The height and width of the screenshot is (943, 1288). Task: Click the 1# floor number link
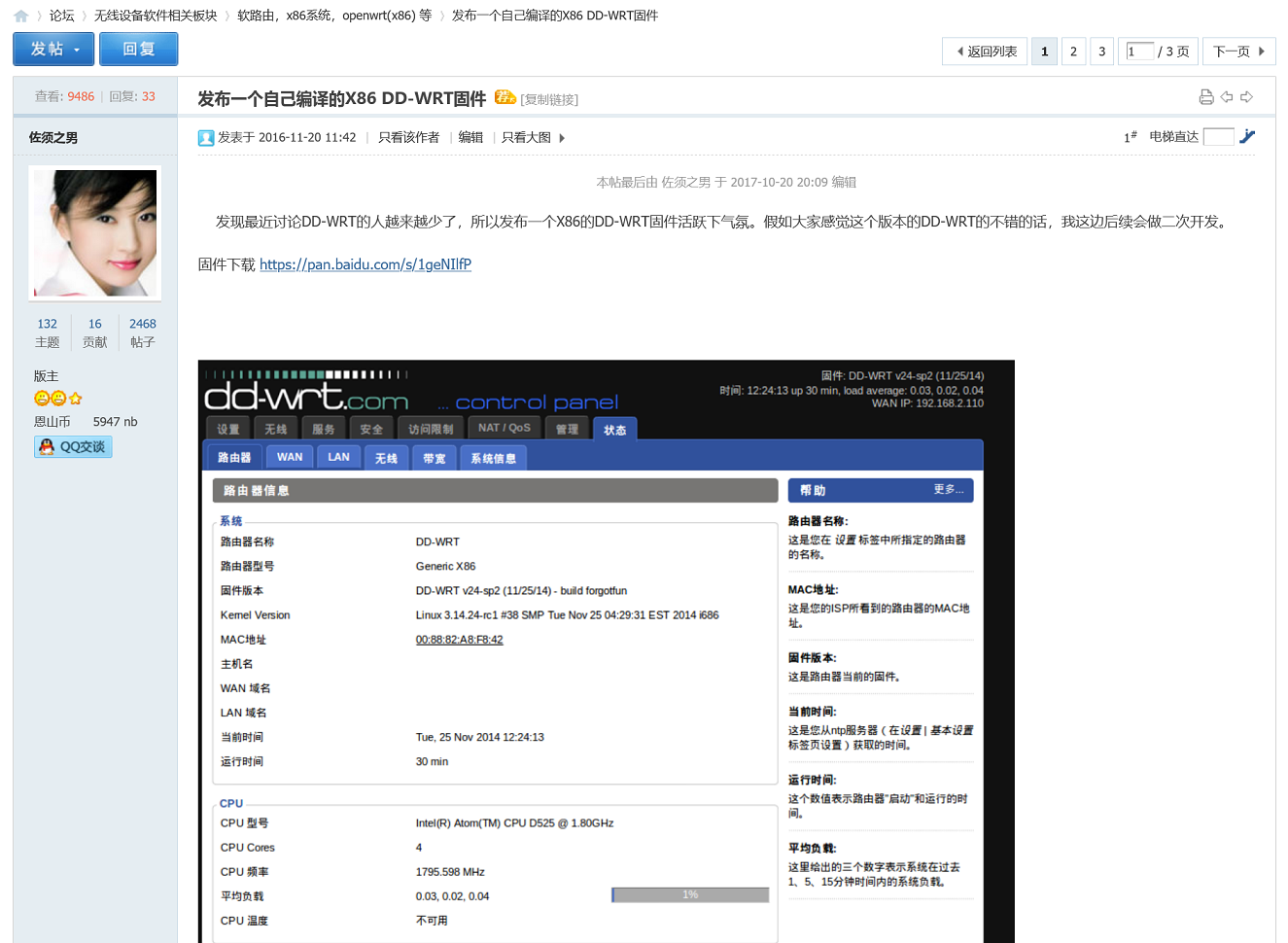tap(1130, 137)
